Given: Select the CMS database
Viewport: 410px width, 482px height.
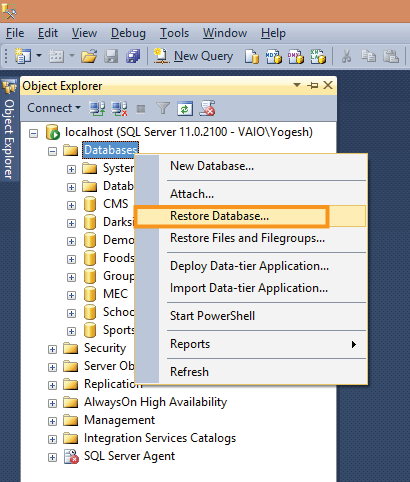Looking at the screenshot, I should pyautogui.click(x=115, y=204).
